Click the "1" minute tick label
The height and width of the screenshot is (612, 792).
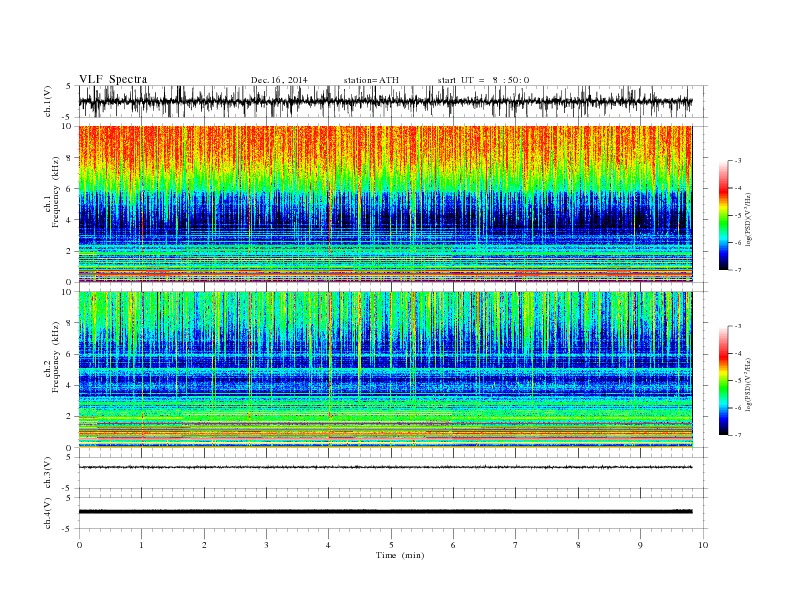click(141, 545)
